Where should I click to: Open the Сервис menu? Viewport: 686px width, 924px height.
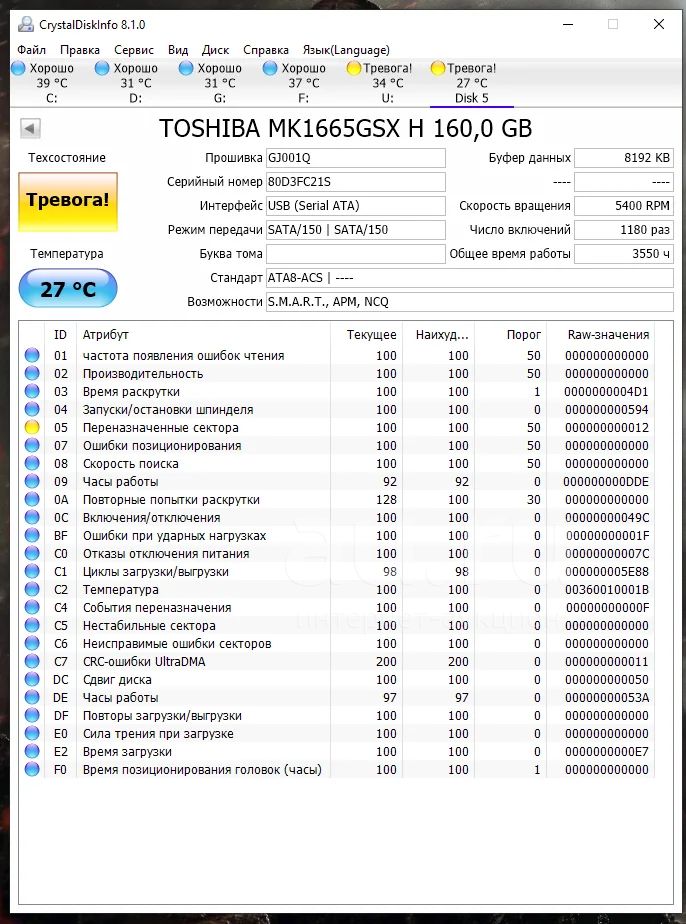(134, 50)
